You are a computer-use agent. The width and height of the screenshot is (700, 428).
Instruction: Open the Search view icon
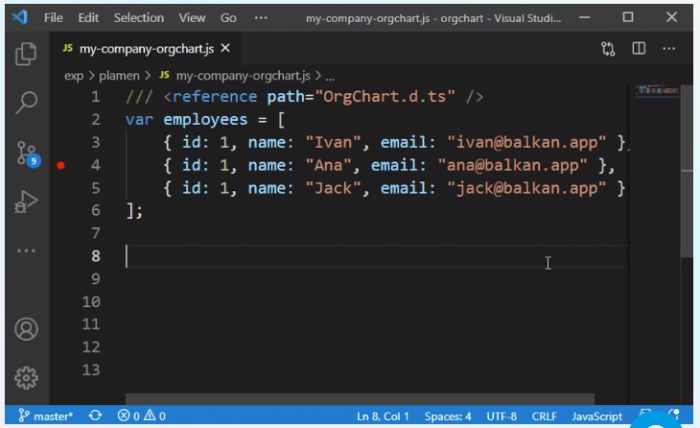tap(26, 101)
